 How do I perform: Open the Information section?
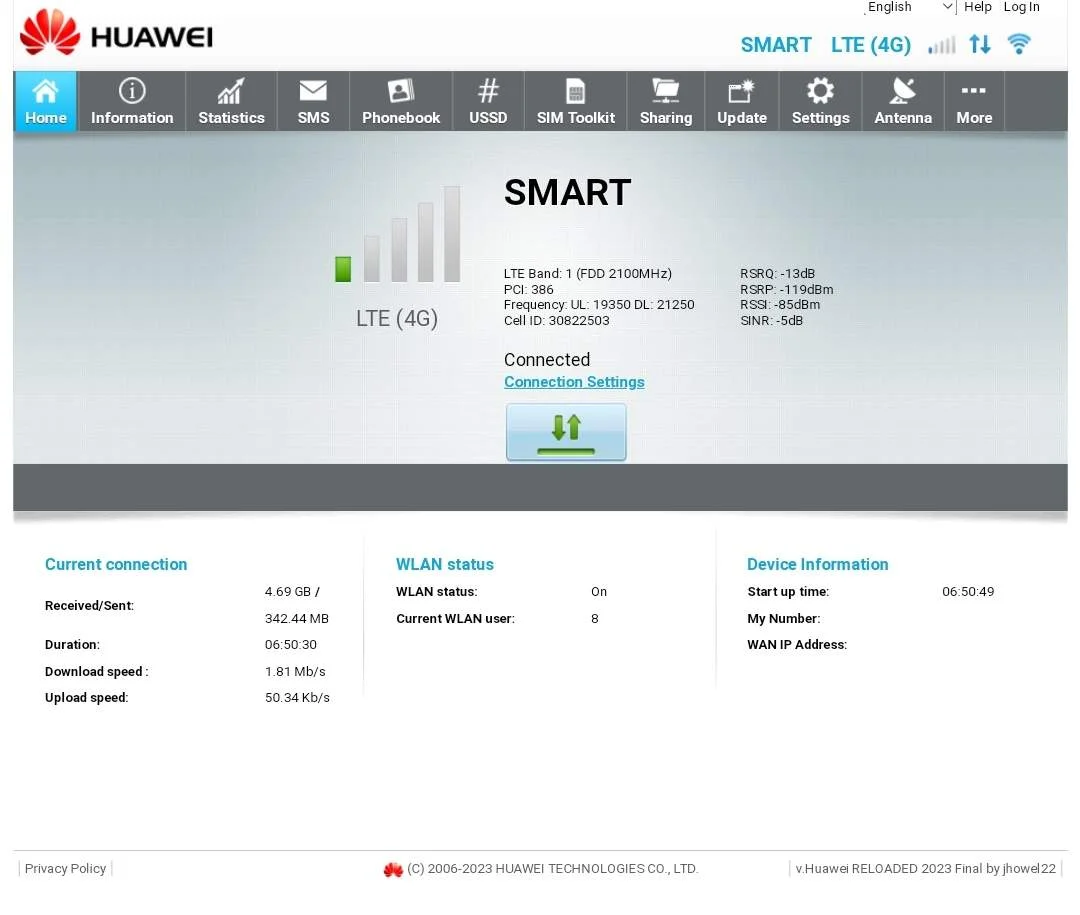click(x=132, y=101)
